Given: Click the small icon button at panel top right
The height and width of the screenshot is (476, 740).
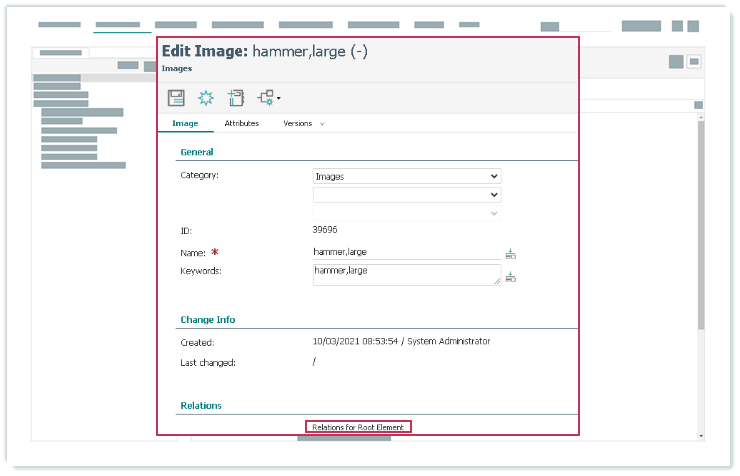Looking at the screenshot, I should click(x=694, y=62).
